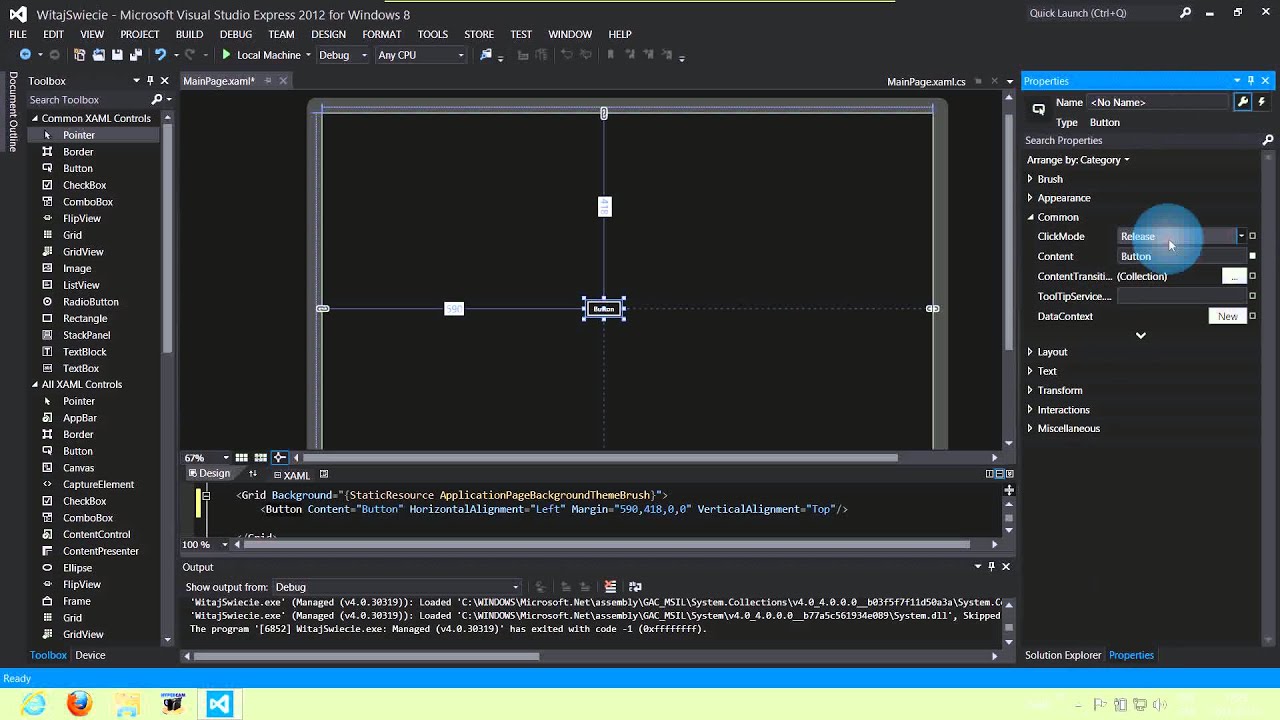Show the Events lightning bolt in Properties
This screenshot has height=720, width=1280.
point(1262,102)
